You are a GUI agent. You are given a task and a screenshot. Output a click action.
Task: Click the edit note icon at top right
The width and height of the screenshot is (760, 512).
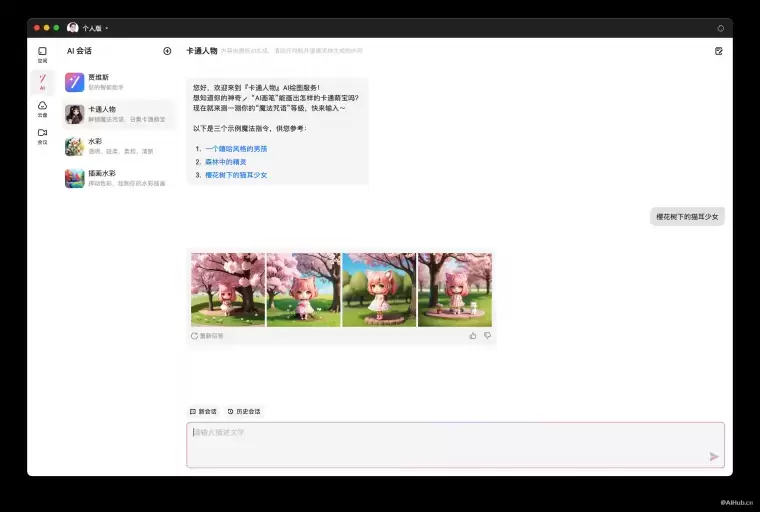(x=718, y=51)
